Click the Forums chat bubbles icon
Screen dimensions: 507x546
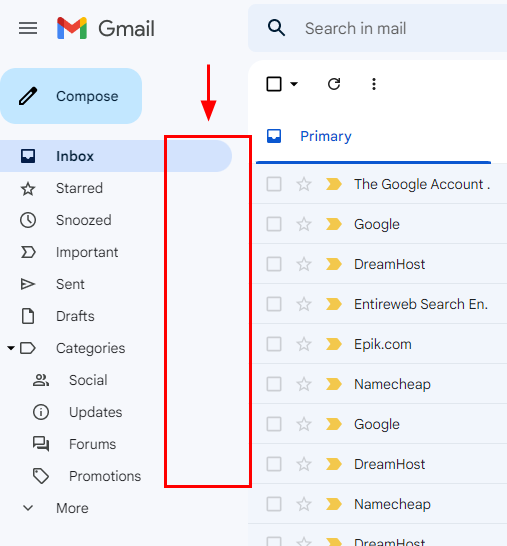click(x=41, y=444)
